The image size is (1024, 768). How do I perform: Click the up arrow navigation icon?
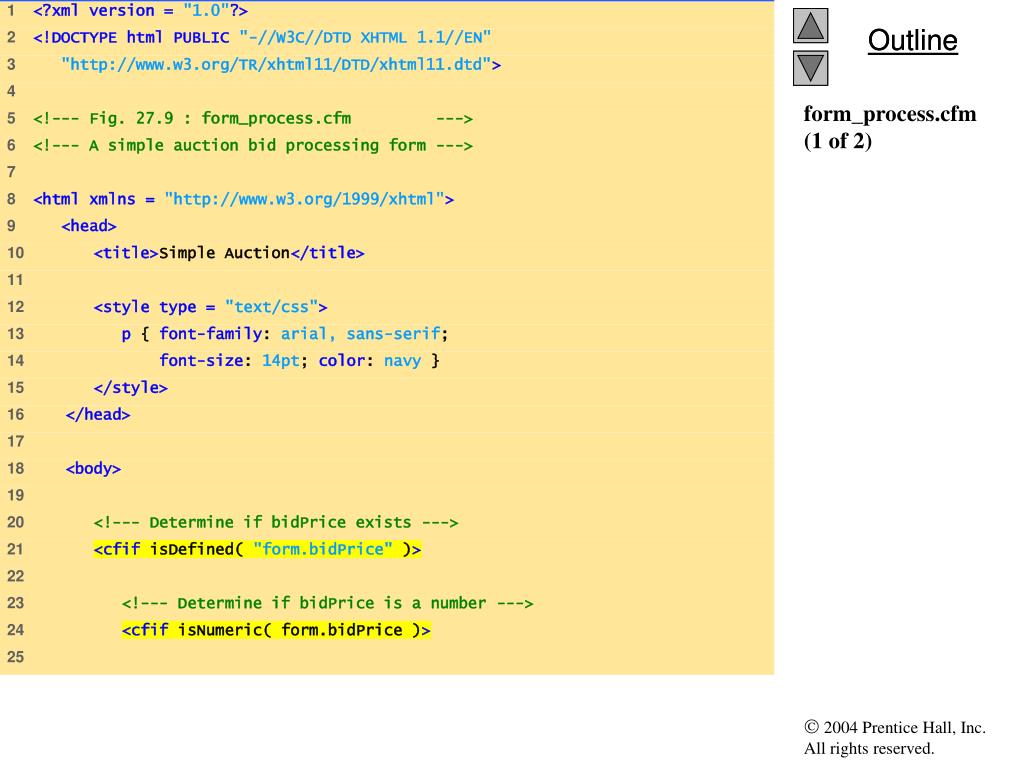pyautogui.click(x=810, y=26)
